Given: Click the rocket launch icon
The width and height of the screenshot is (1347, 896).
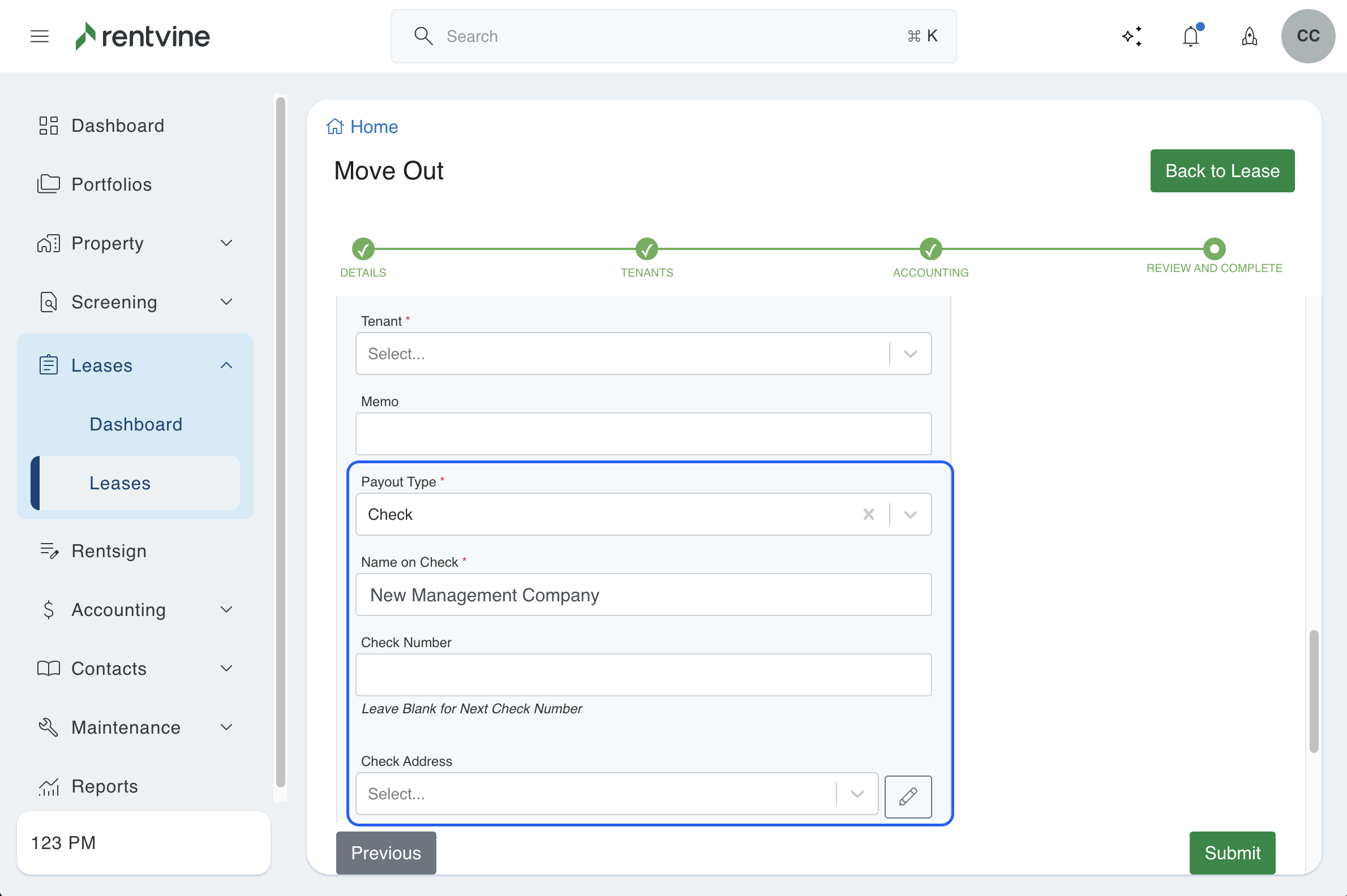Looking at the screenshot, I should click(x=1249, y=37).
